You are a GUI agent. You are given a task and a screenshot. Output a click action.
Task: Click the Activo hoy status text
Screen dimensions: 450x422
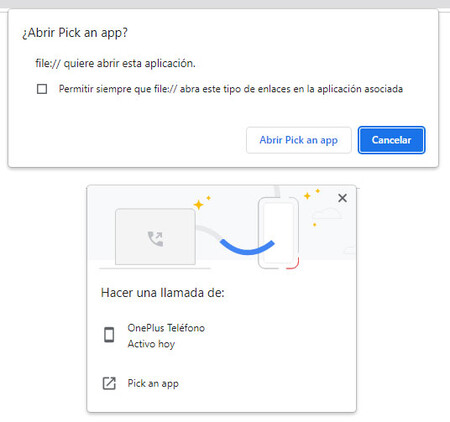pos(151,344)
